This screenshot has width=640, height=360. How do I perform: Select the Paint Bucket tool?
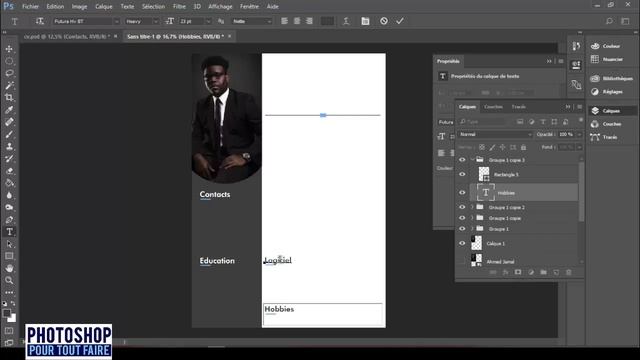9,183
